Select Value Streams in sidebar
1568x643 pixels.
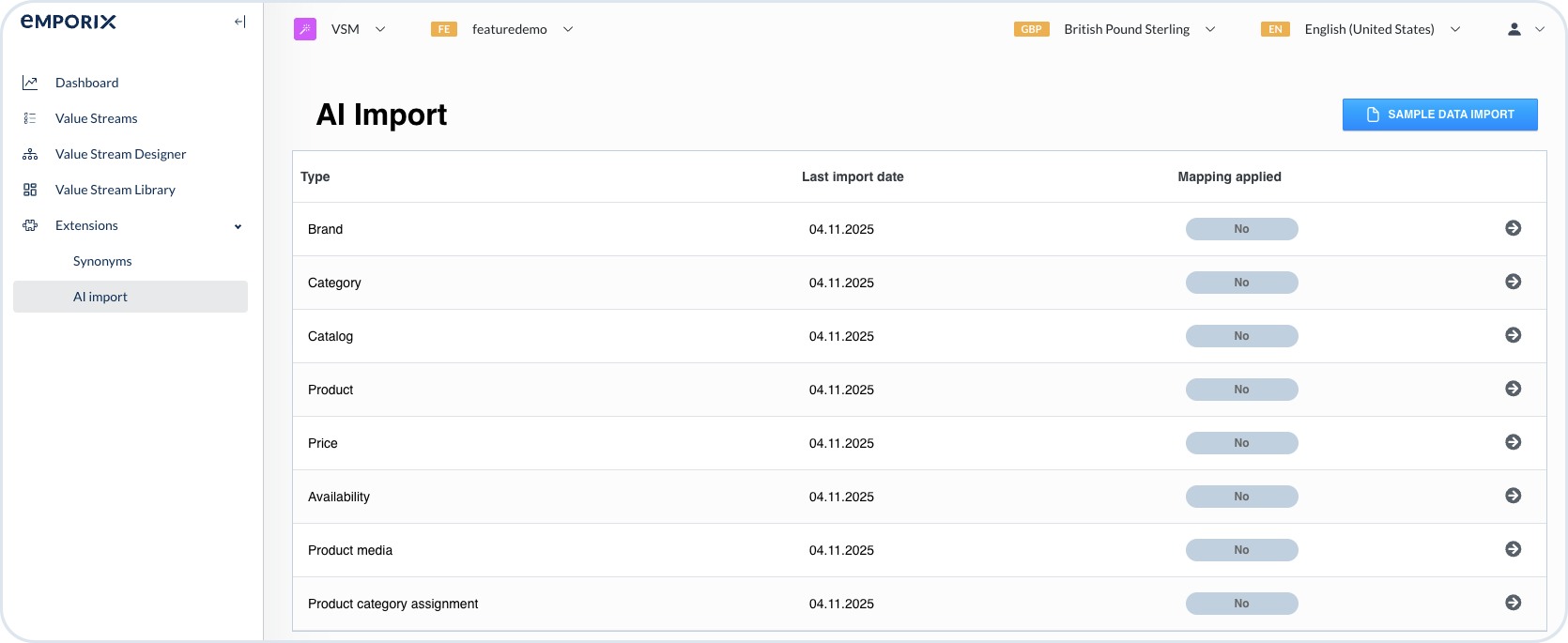(96, 118)
